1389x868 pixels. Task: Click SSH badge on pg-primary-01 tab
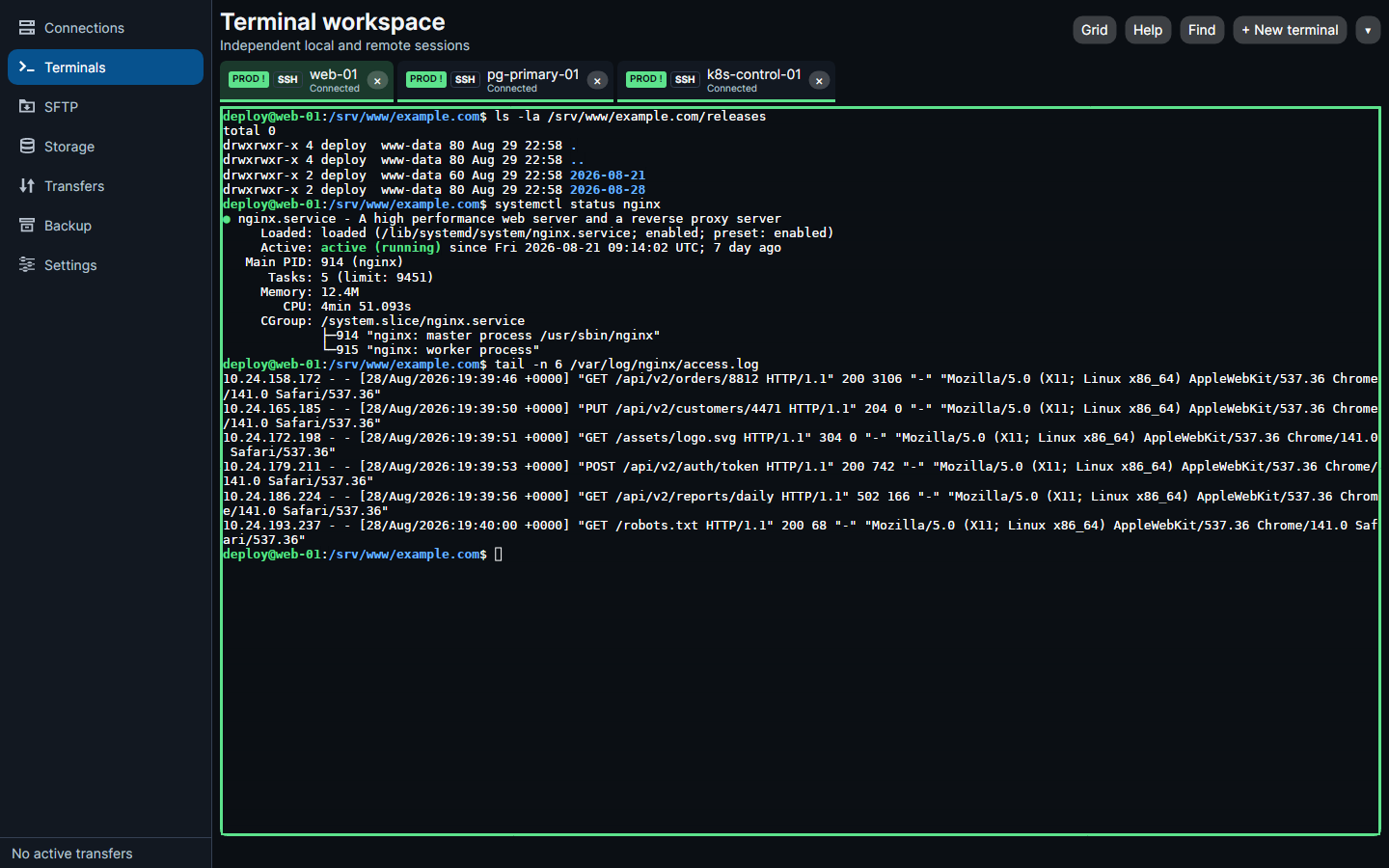pyautogui.click(x=465, y=79)
